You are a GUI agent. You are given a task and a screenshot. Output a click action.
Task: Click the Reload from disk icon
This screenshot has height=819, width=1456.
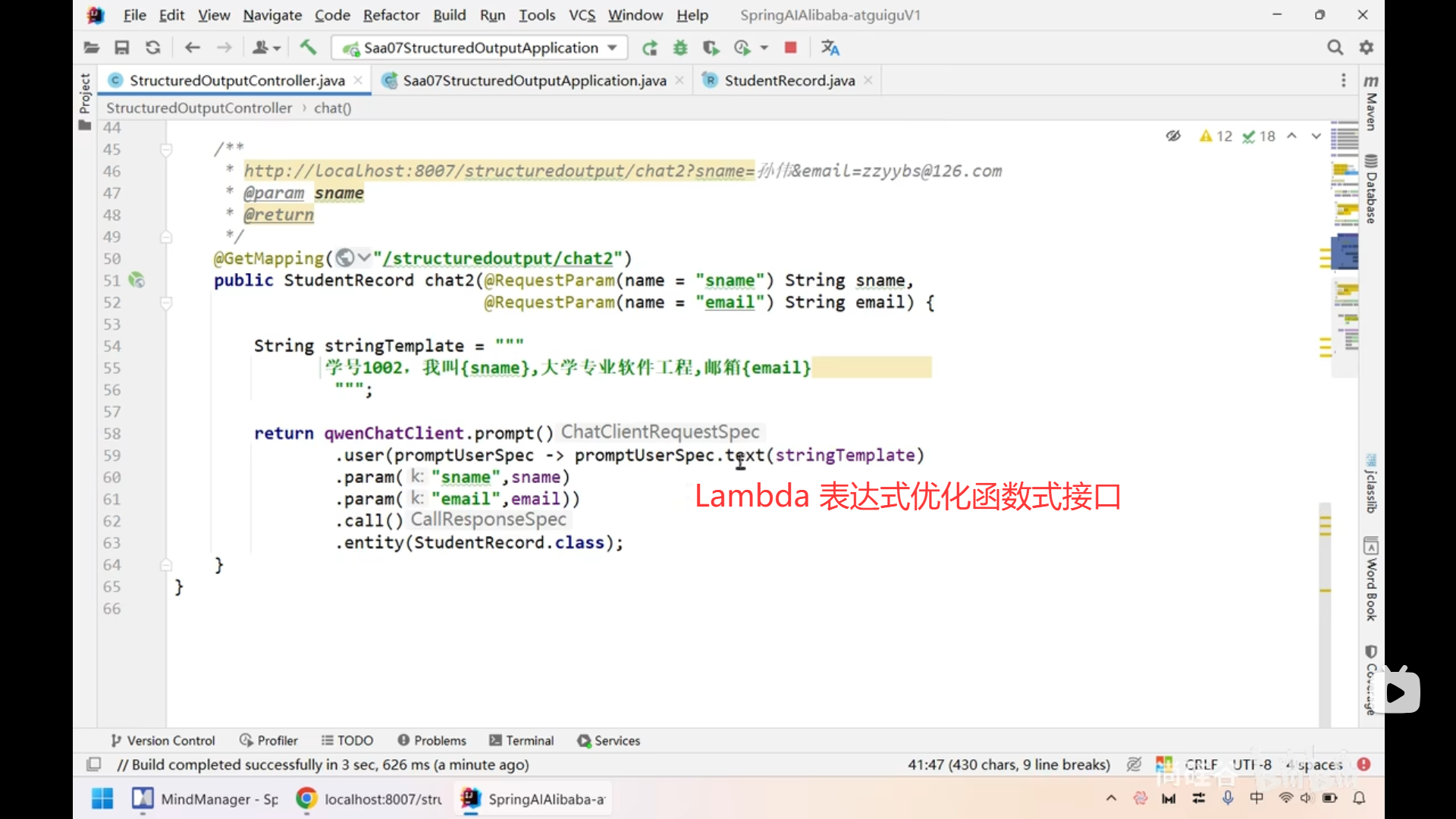click(152, 48)
